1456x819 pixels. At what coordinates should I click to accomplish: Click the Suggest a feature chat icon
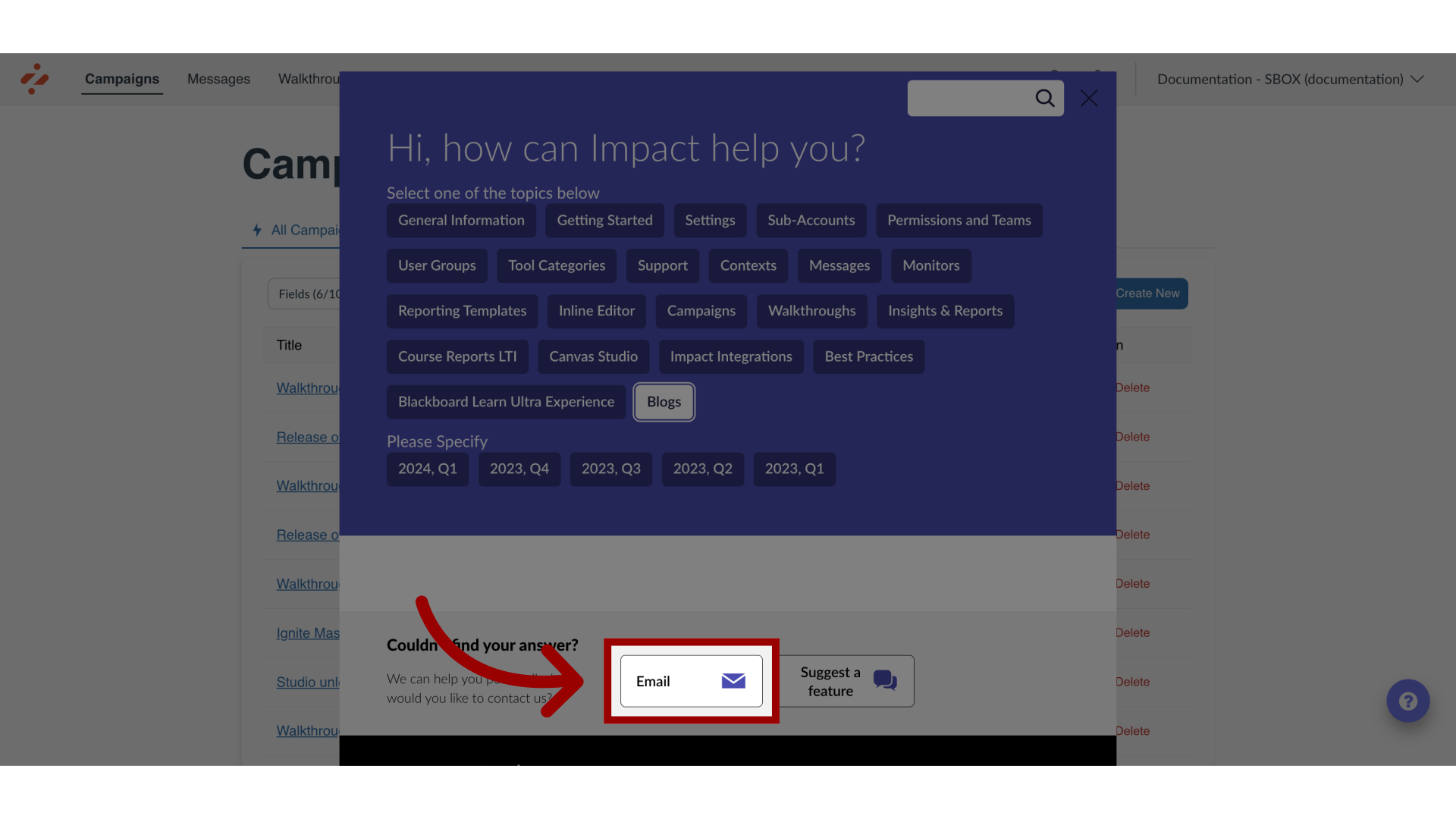pos(884,681)
